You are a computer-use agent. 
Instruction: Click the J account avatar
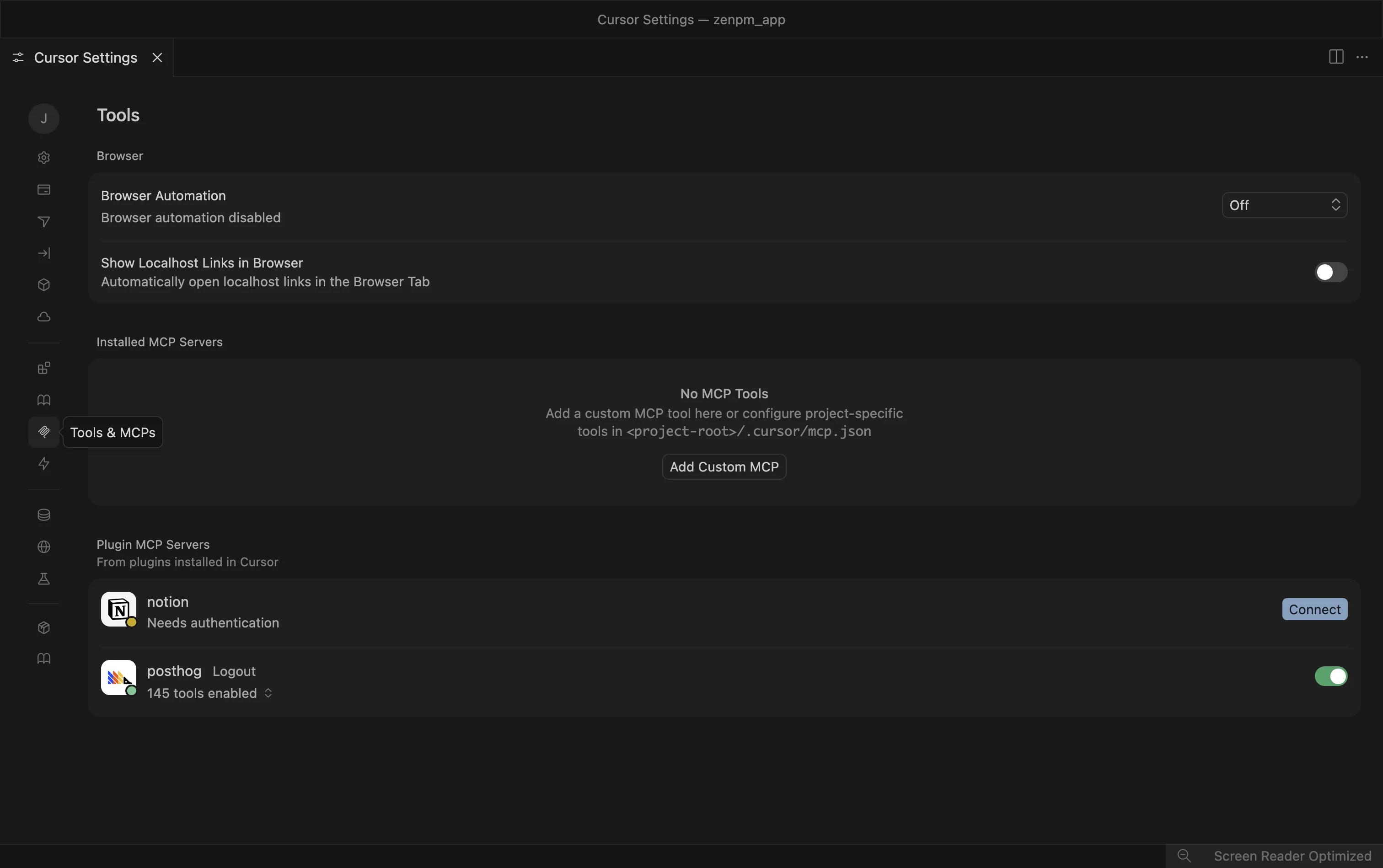[x=43, y=119]
